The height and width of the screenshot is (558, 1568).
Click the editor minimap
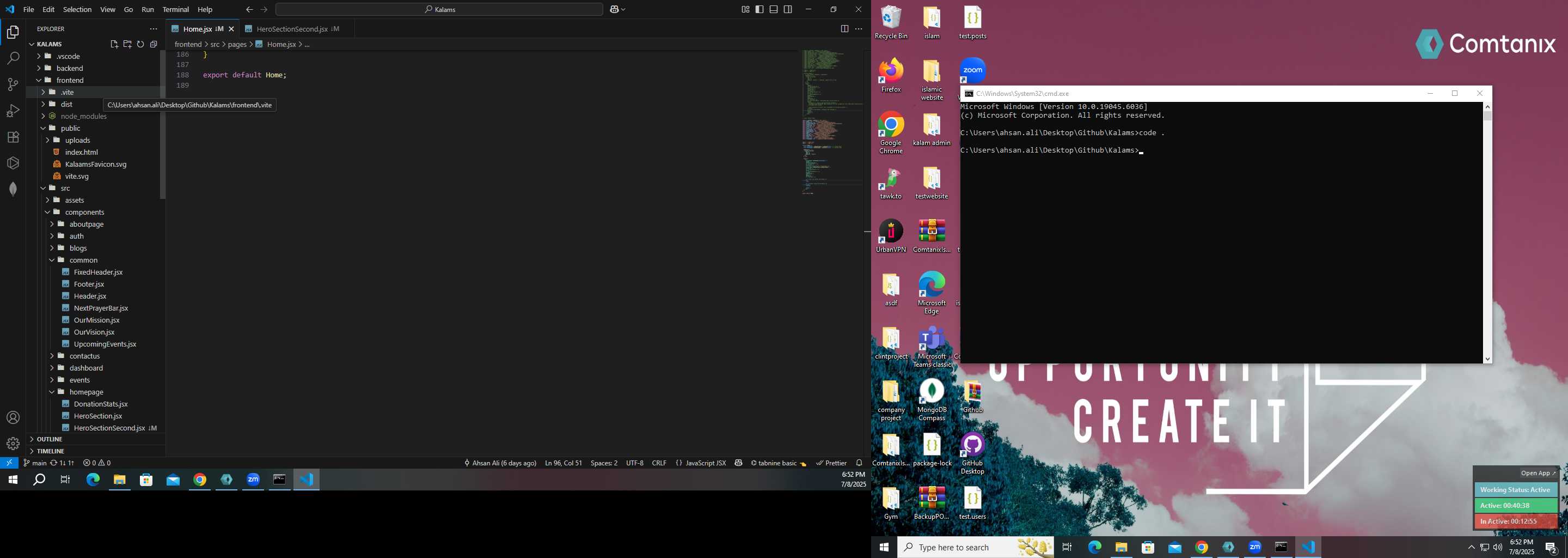tap(832, 122)
